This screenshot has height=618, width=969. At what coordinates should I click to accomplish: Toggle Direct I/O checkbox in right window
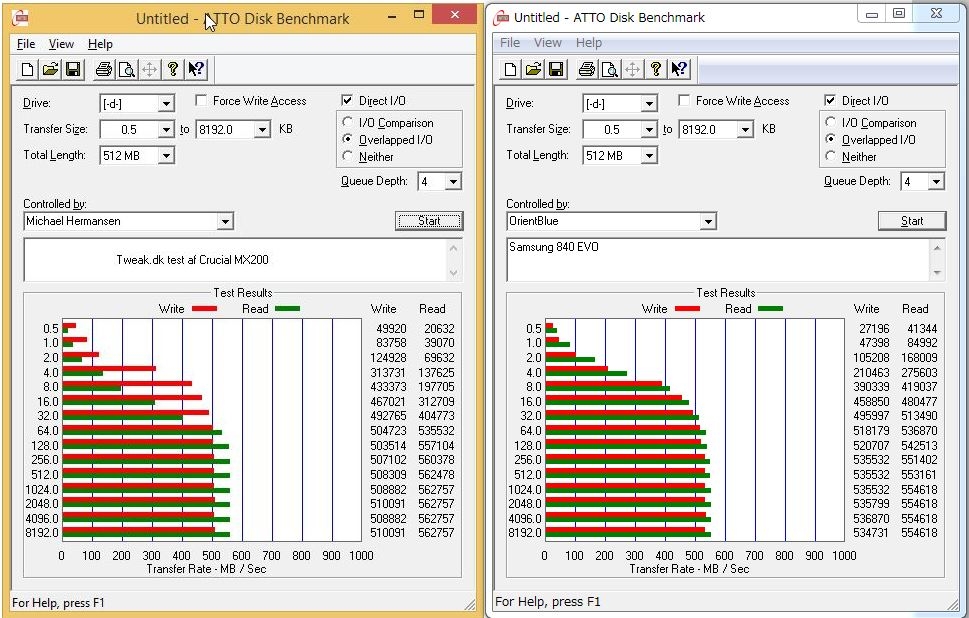point(830,100)
